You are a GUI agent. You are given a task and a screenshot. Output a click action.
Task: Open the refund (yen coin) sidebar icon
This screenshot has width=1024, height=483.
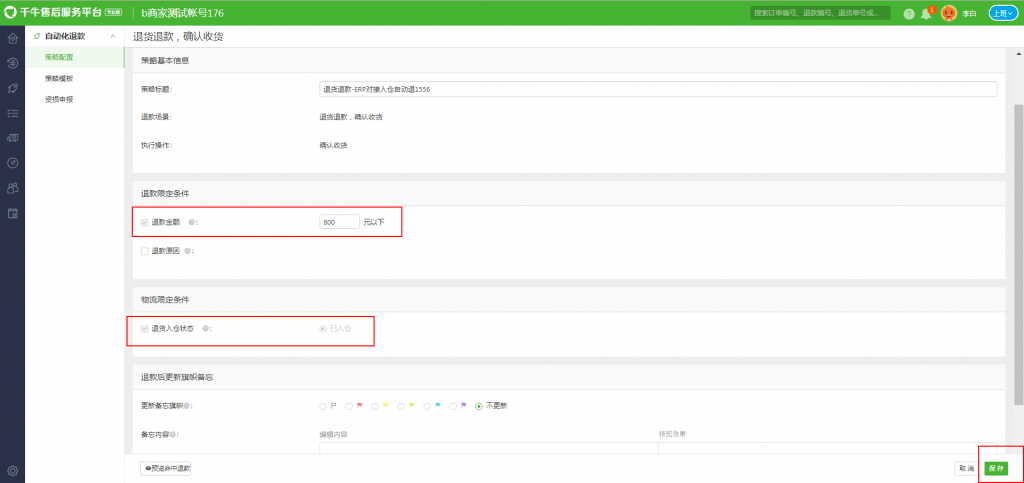tap(12, 63)
